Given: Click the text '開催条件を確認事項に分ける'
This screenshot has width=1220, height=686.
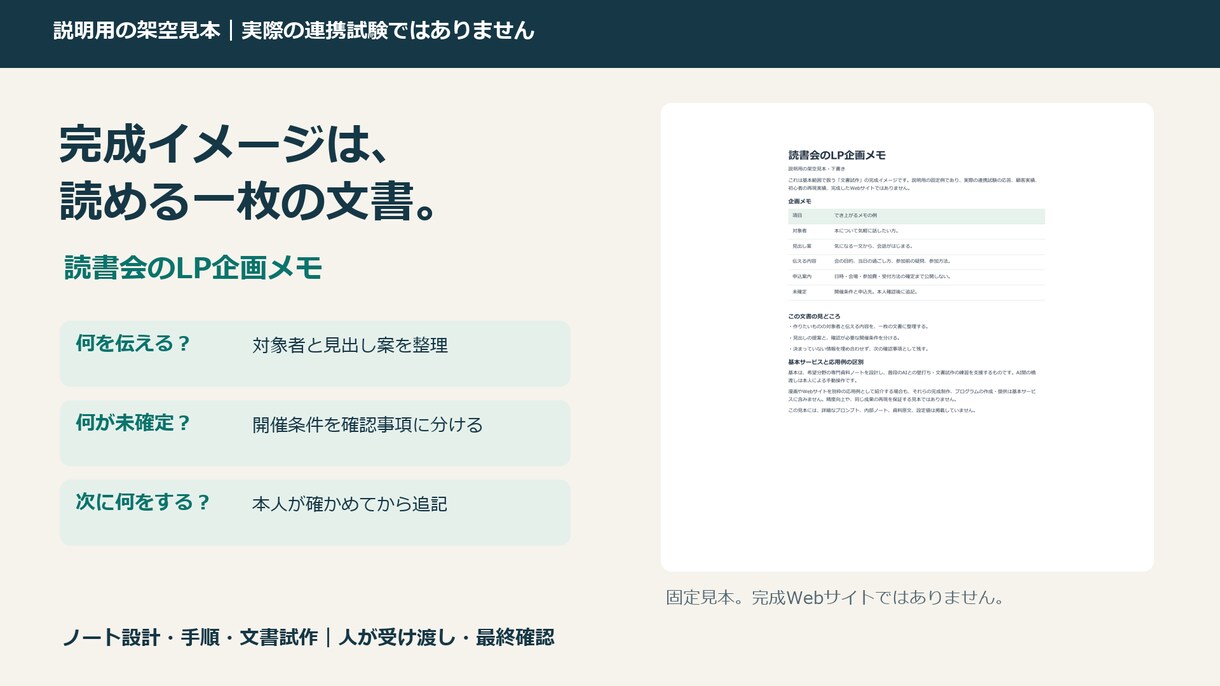Looking at the screenshot, I should click(x=368, y=424).
